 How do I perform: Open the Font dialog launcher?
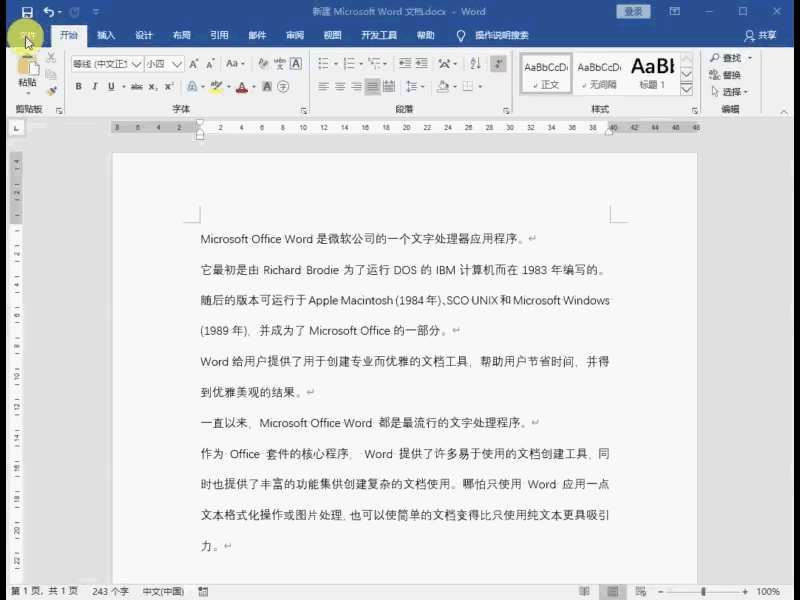304,110
